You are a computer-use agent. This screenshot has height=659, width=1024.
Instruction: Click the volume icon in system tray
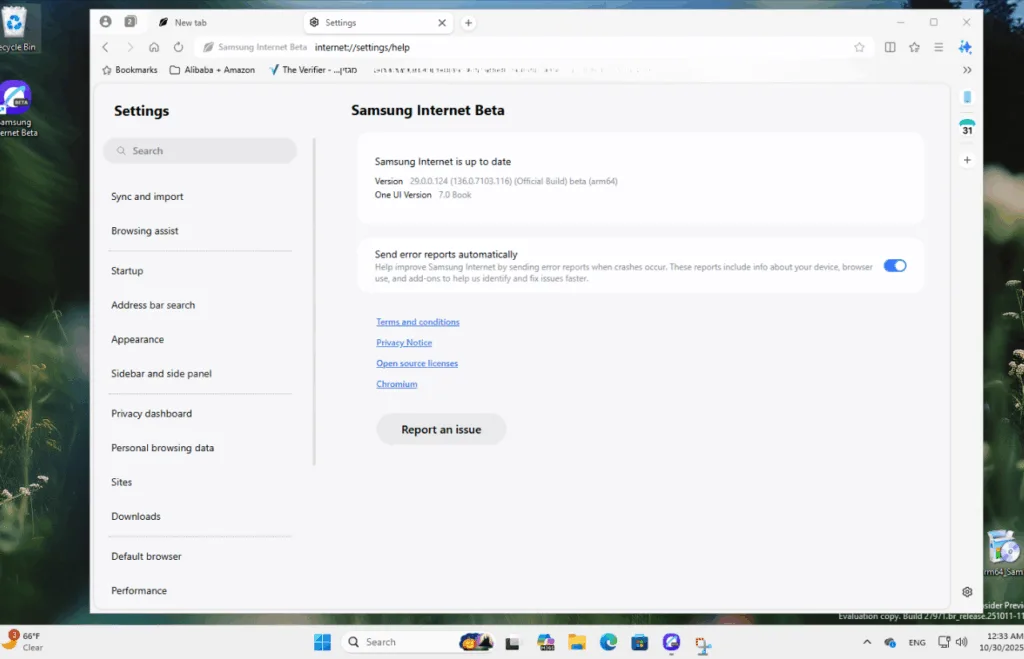961,642
